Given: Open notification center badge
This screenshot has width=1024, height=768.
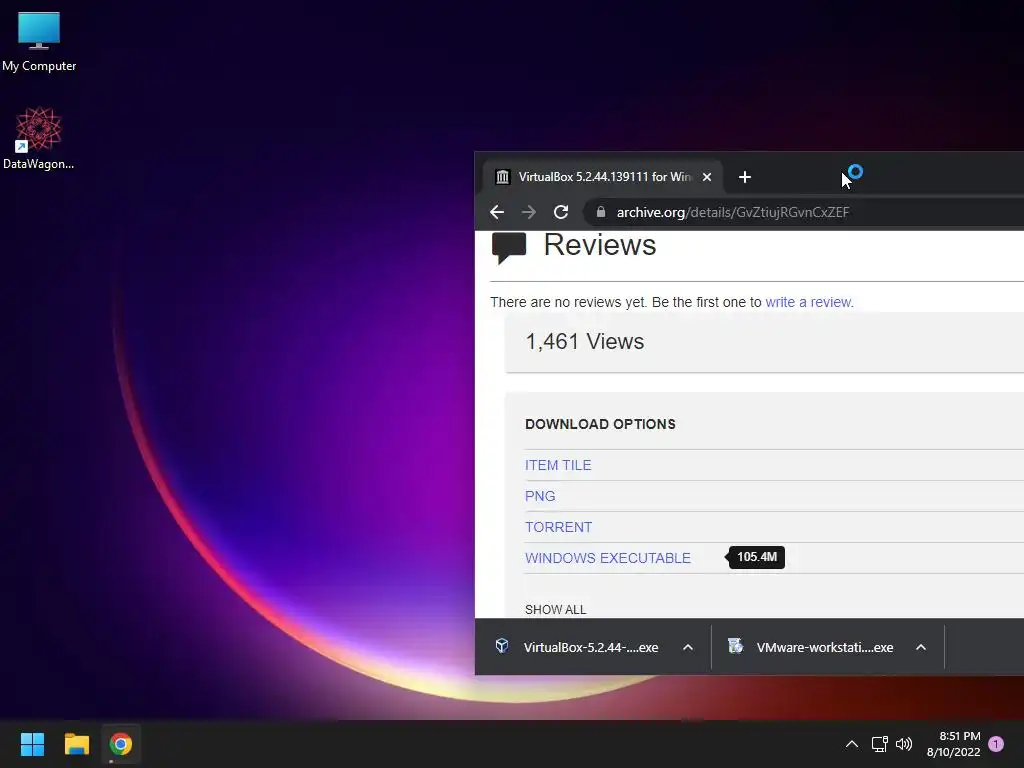Looking at the screenshot, I should pos(996,744).
